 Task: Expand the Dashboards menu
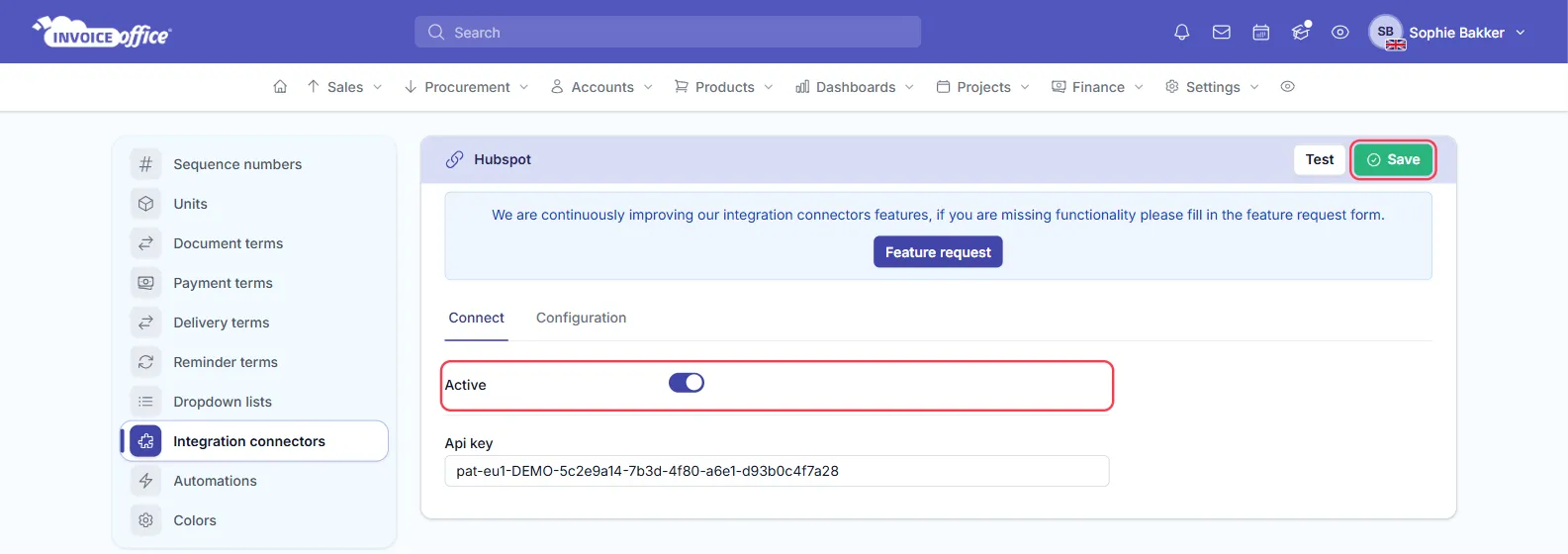click(855, 87)
